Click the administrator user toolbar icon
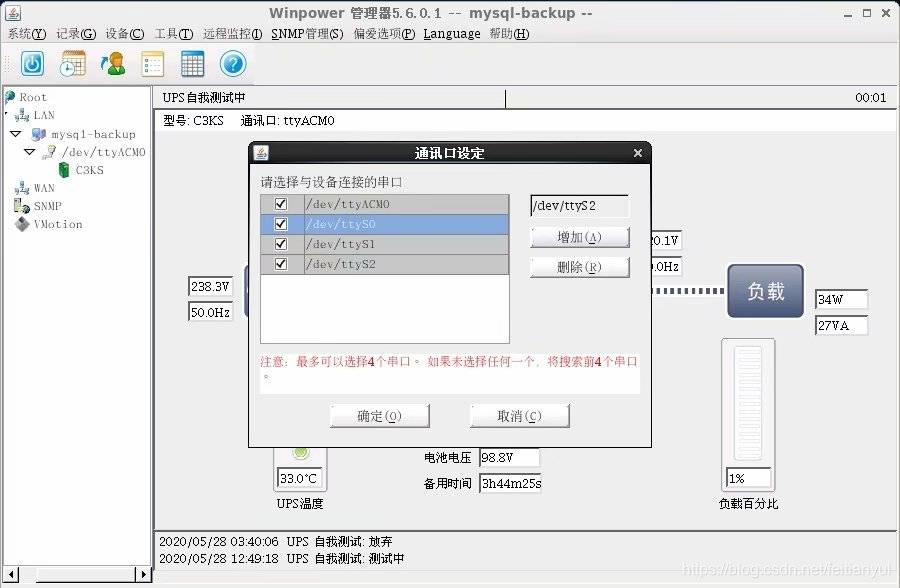Image resolution: width=900 pixels, height=588 pixels. (x=112, y=64)
